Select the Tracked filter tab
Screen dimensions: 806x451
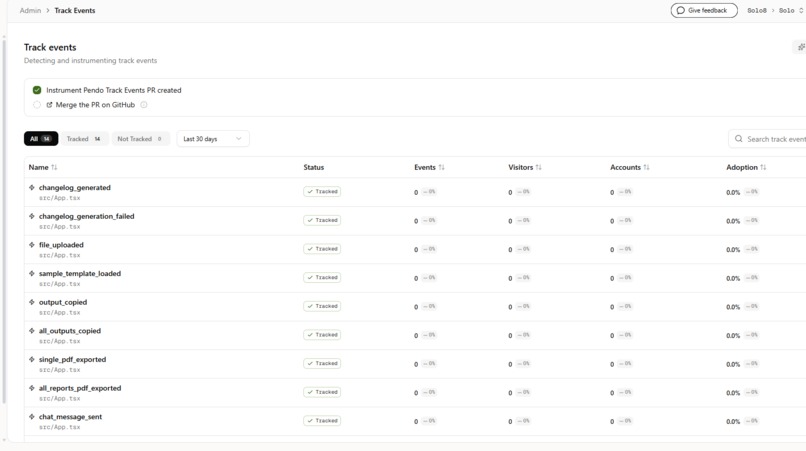(84, 139)
